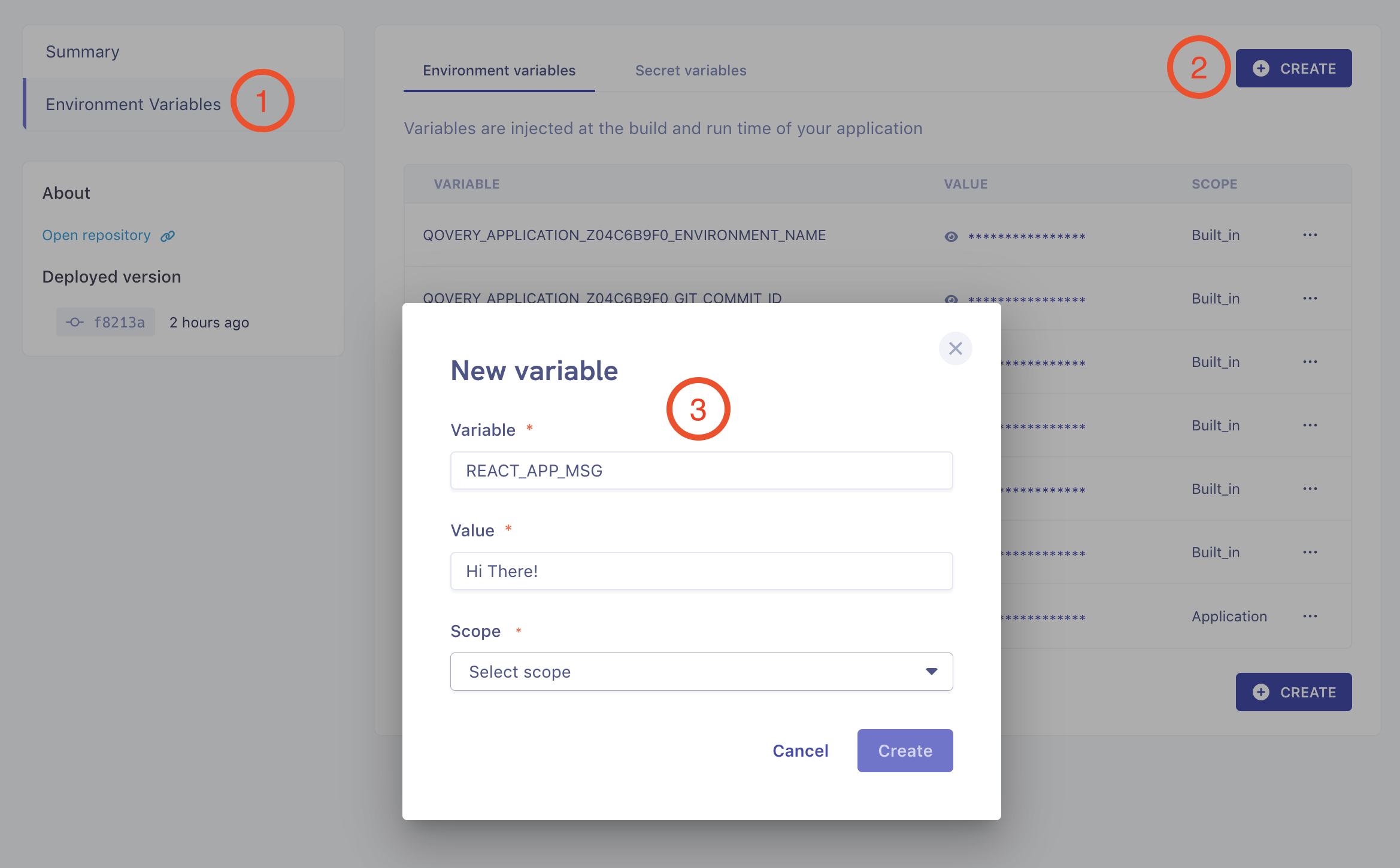
Task: Click the eye visibility icon on second variable
Action: pyautogui.click(x=951, y=297)
